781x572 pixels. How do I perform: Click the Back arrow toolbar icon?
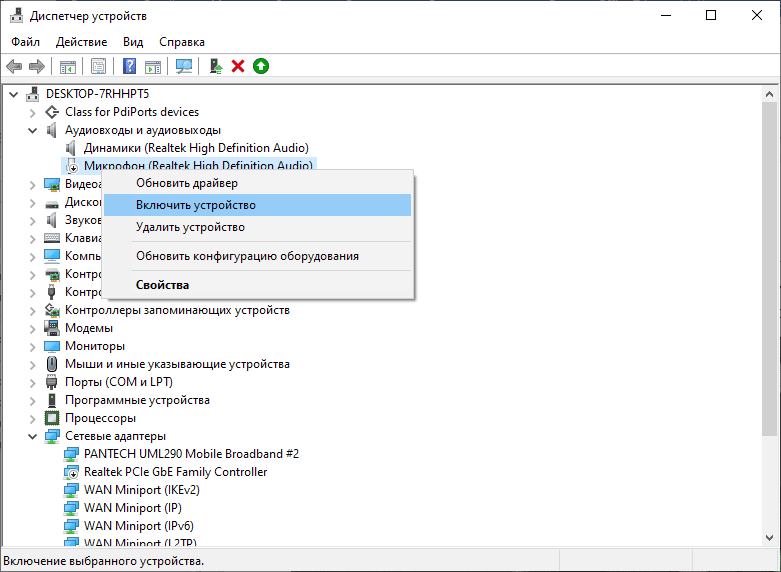coord(14,66)
